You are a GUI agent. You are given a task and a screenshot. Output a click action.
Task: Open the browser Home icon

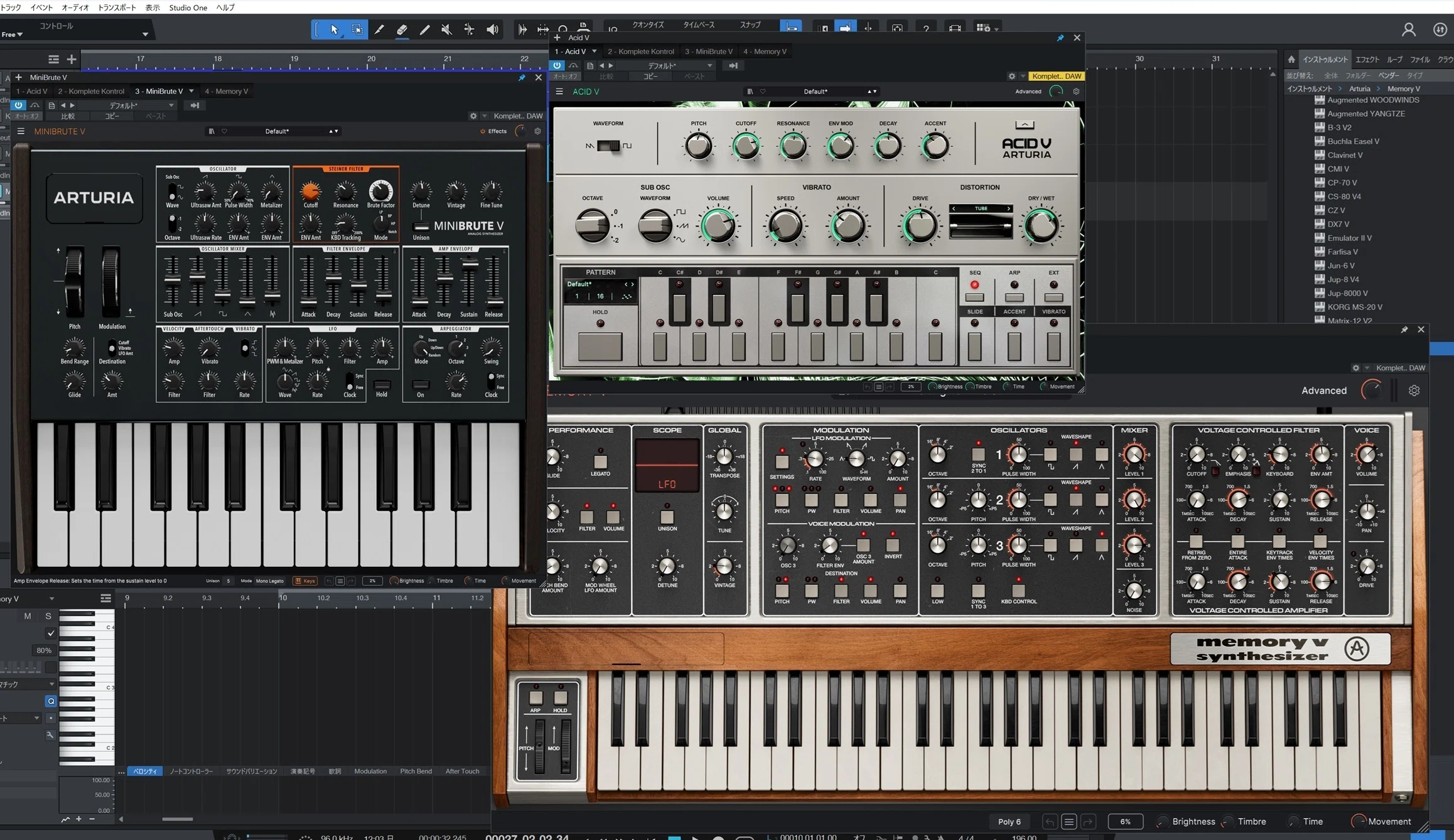[1291, 60]
